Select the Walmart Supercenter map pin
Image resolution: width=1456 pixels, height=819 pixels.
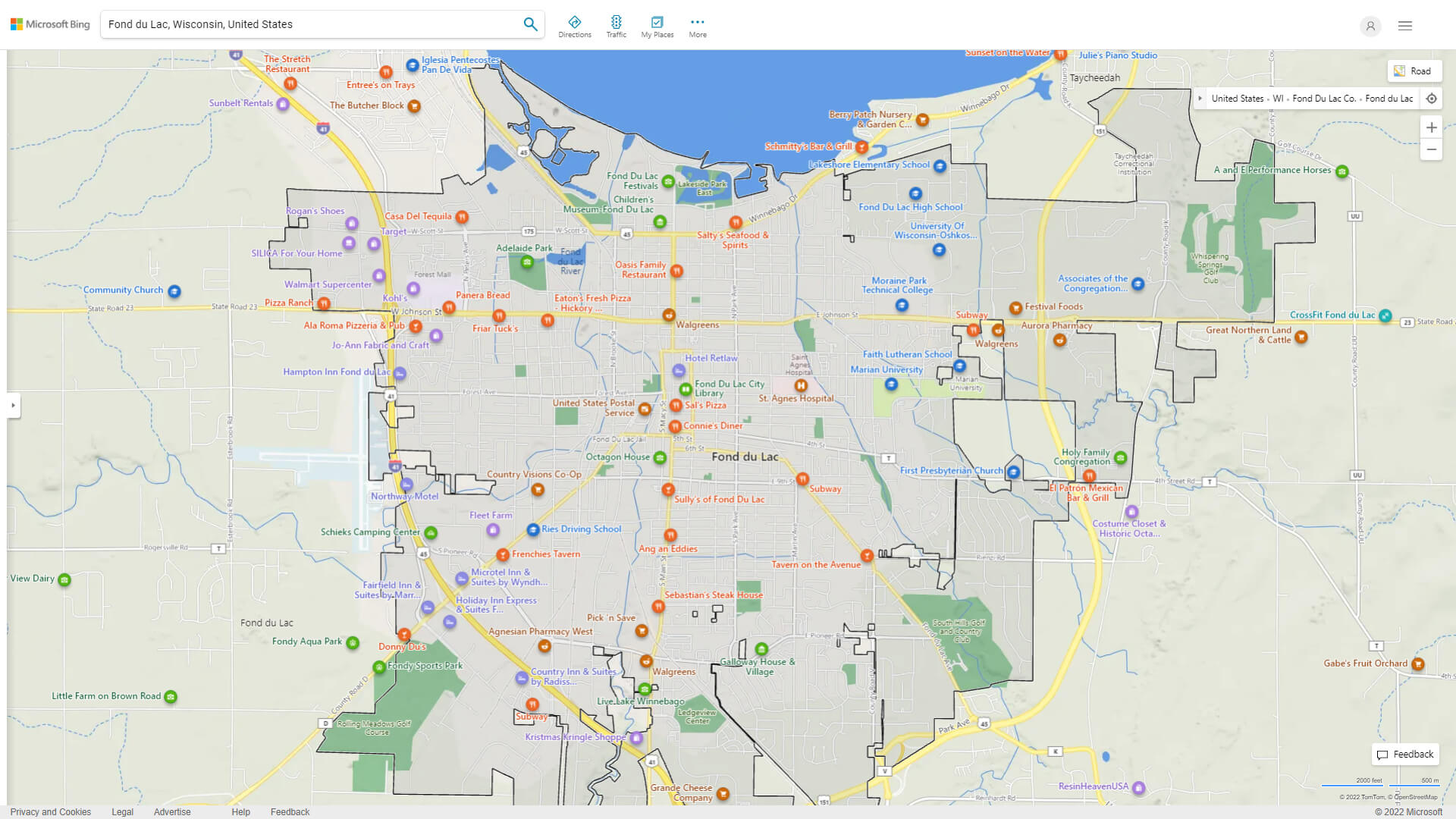pyautogui.click(x=378, y=277)
